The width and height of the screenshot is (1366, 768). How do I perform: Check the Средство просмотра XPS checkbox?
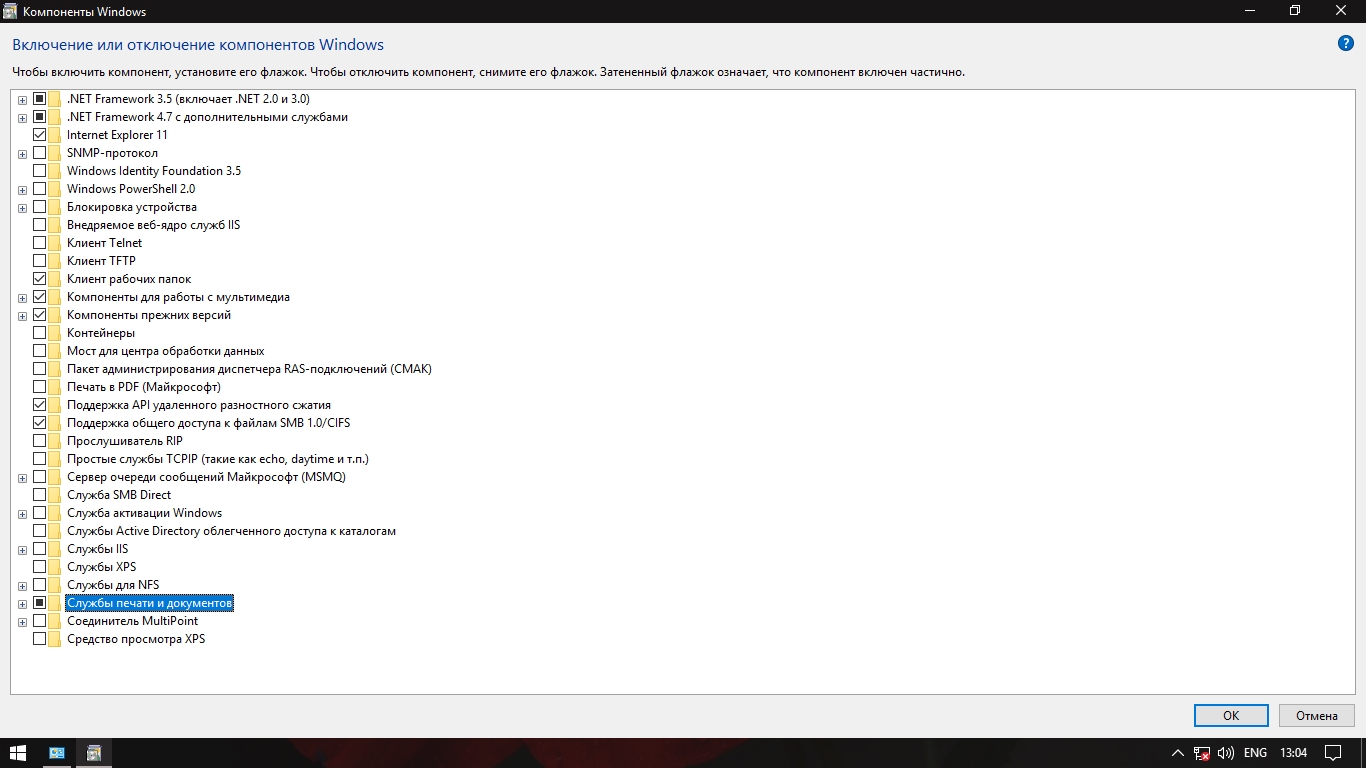click(40, 639)
